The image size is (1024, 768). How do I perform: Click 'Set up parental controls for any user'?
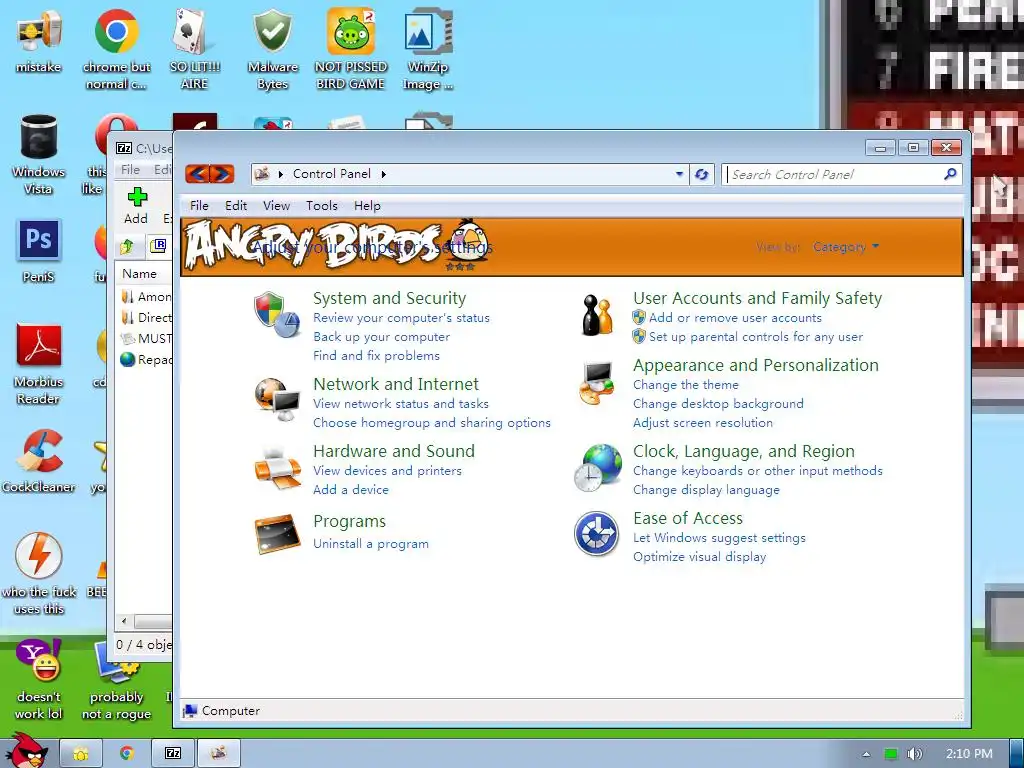click(x=756, y=337)
